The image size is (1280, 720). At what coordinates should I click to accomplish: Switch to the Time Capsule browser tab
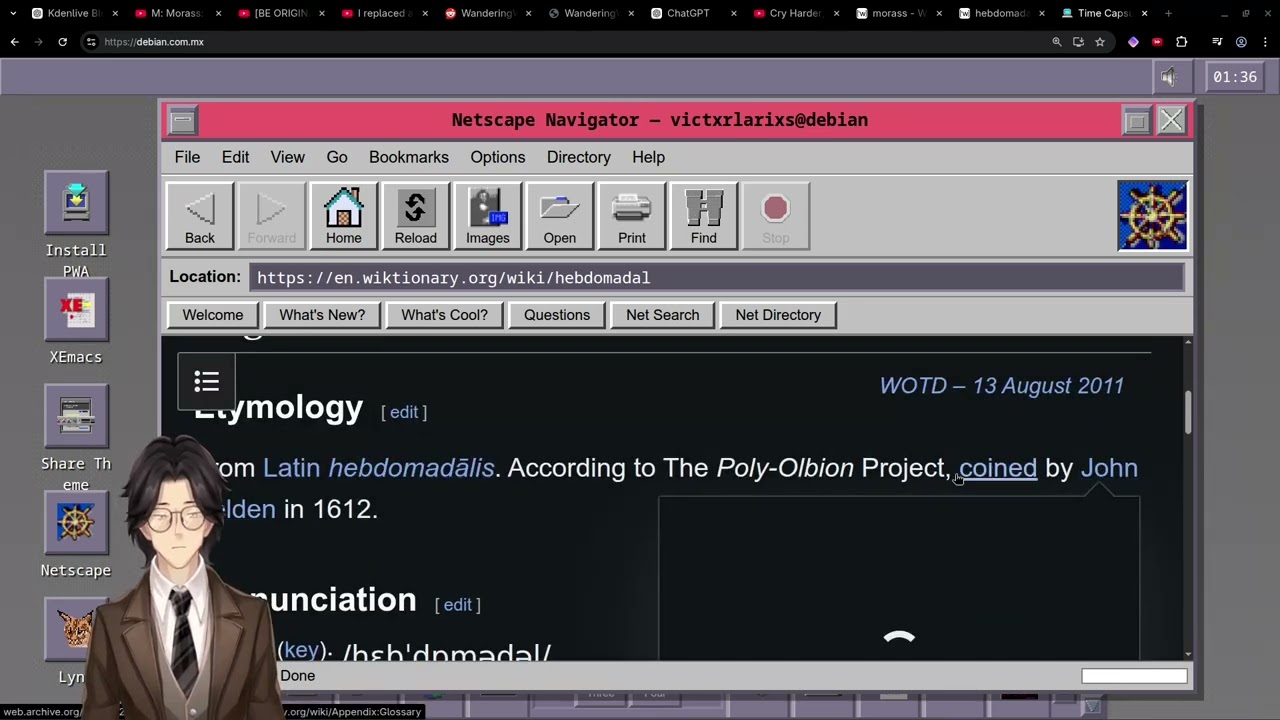1103,13
